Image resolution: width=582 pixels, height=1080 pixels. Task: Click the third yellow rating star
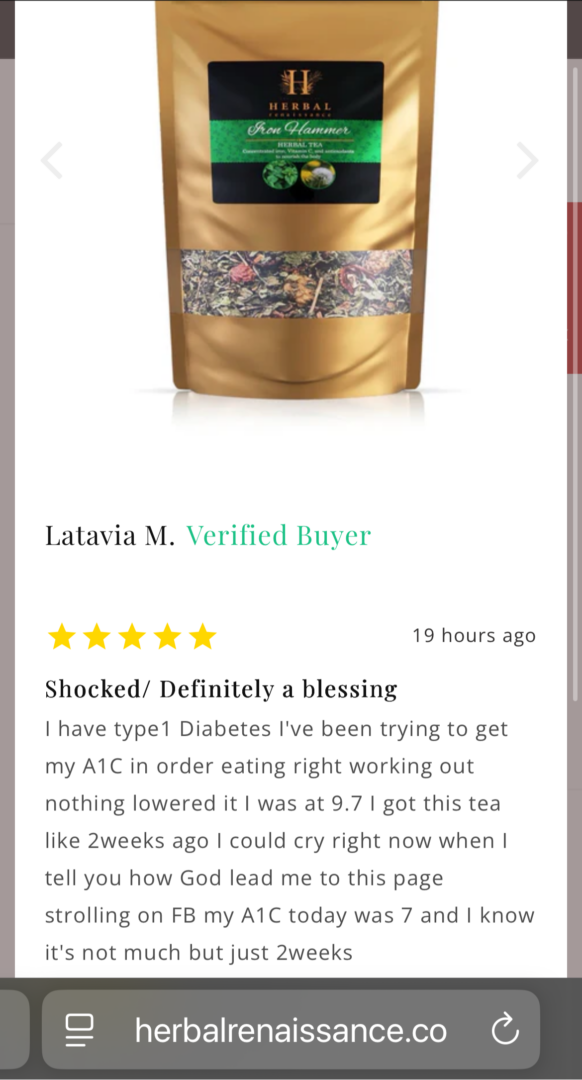[x=132, y=636]
